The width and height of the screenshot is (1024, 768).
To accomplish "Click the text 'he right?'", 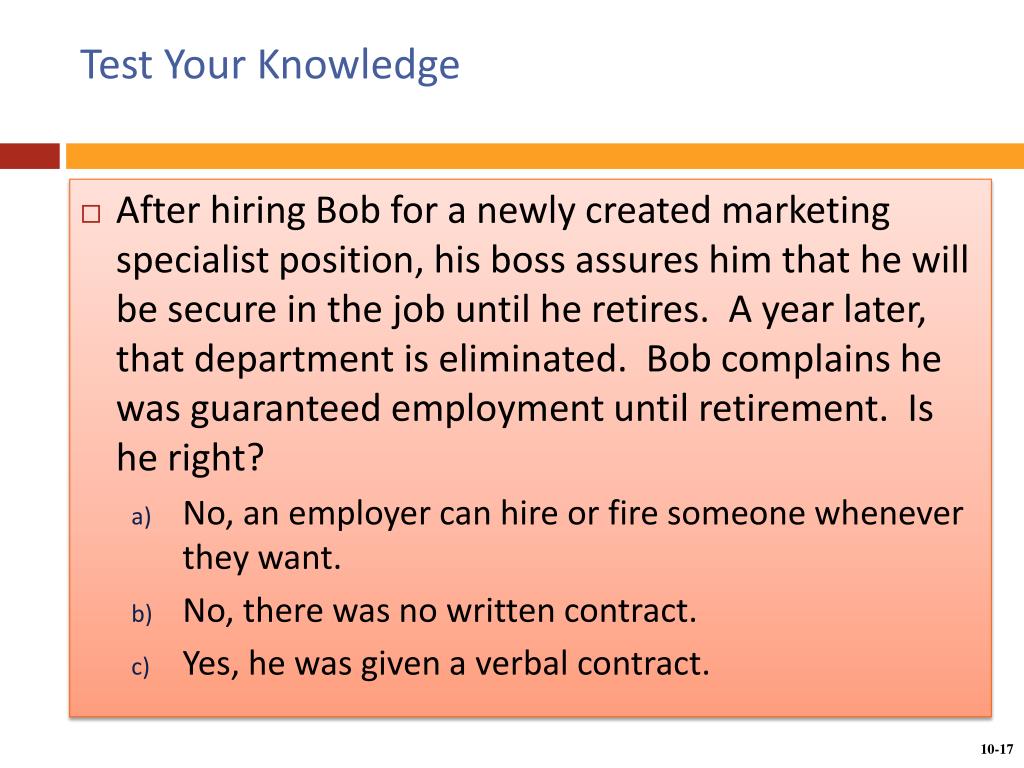I will (190, 457).
